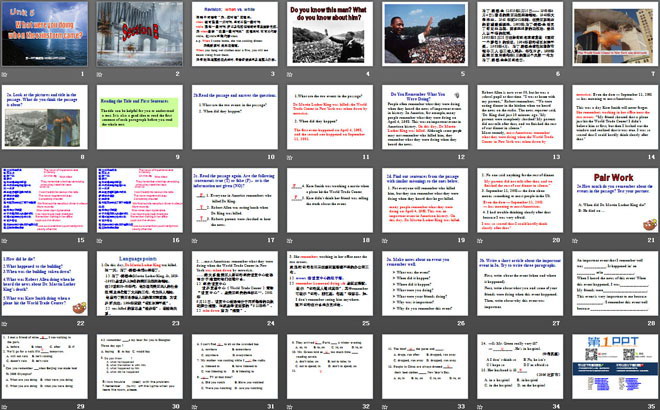Select slide 32 exercise thumbnail
Viewport: 660px width, 410px height.
pyautogui.click(x=330, y=367)
